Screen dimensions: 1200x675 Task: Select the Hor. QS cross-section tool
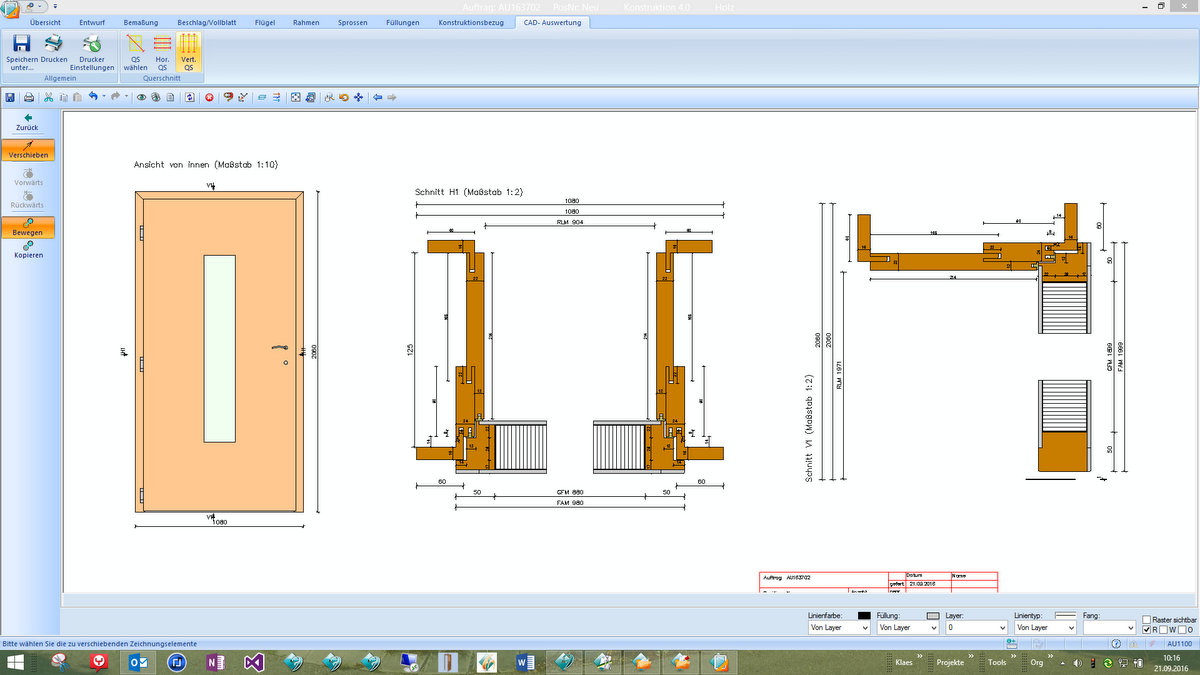click(x=162, y=50)
